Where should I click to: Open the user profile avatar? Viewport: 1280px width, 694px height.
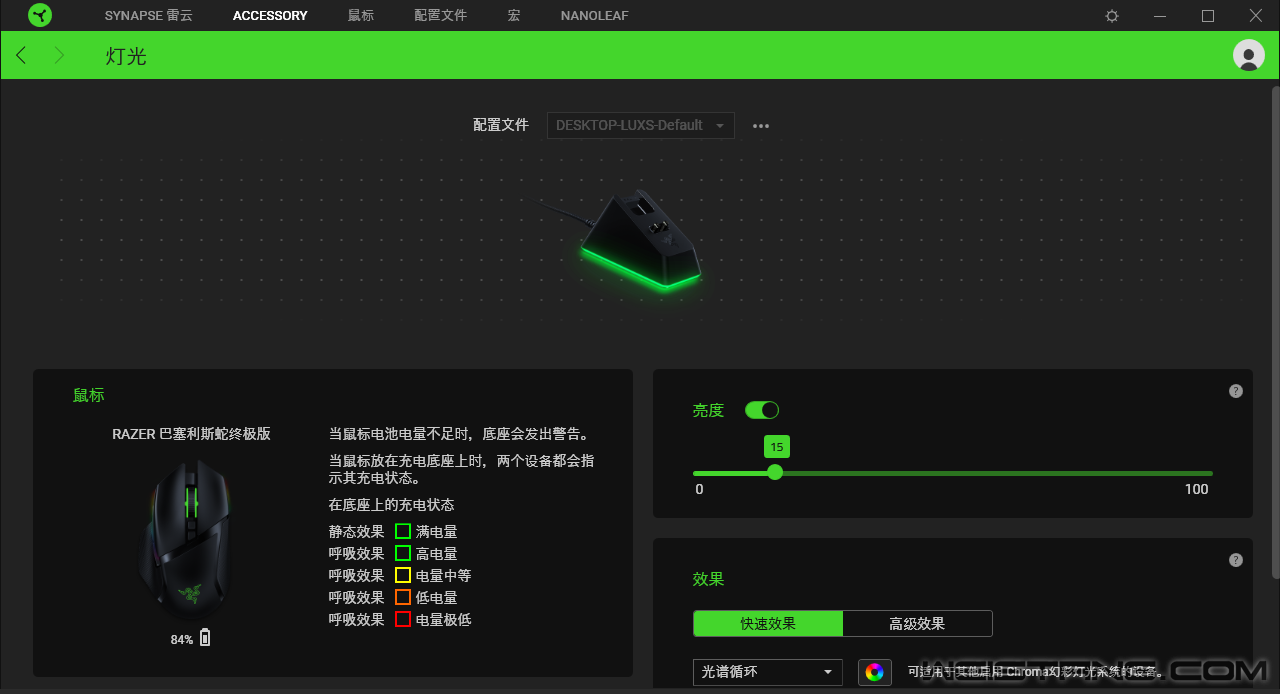click(1249, 55)
